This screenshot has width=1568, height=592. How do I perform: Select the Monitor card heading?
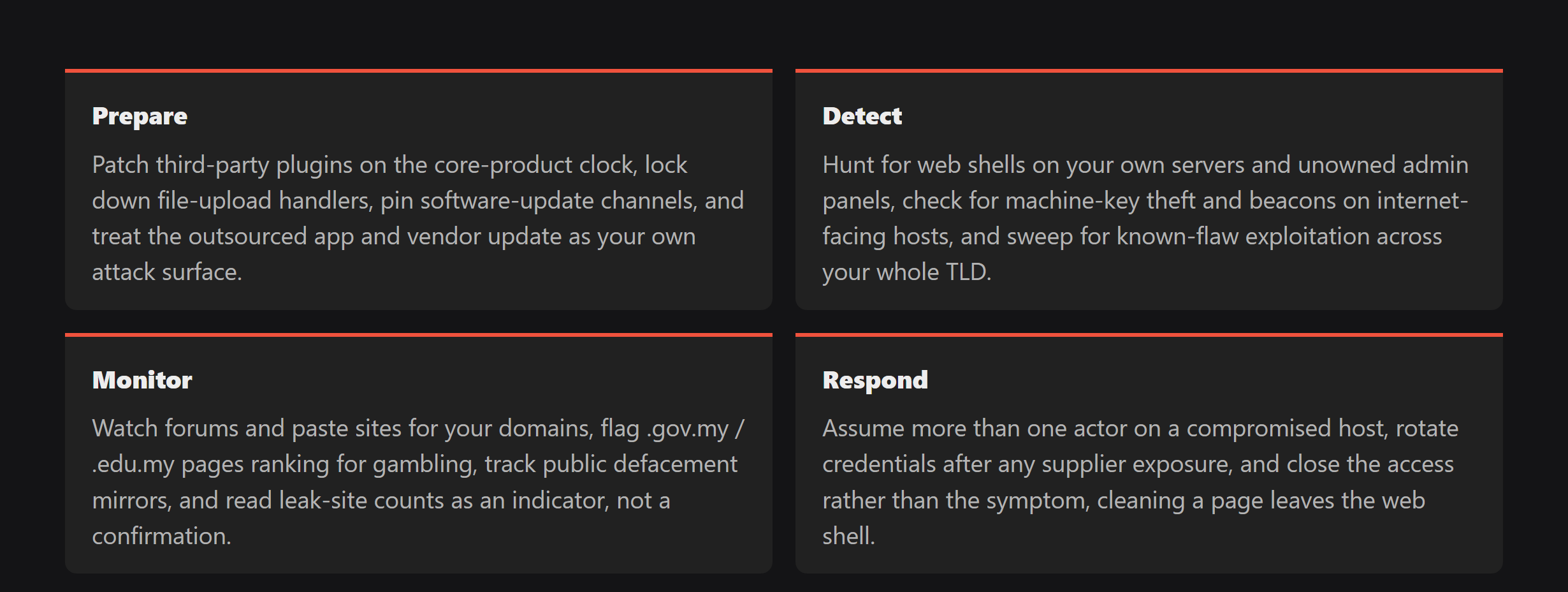point(142,380)
